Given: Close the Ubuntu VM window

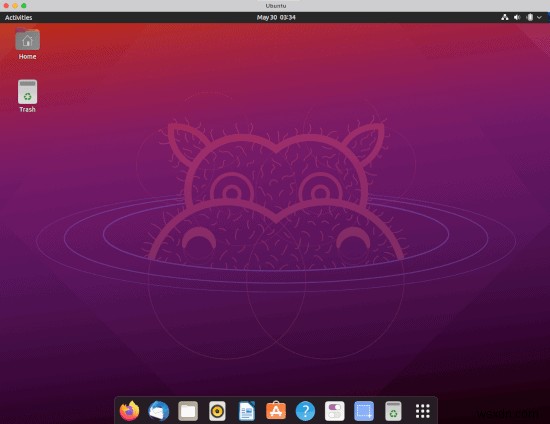Looking at the screenshot, I should coord(6,6).
